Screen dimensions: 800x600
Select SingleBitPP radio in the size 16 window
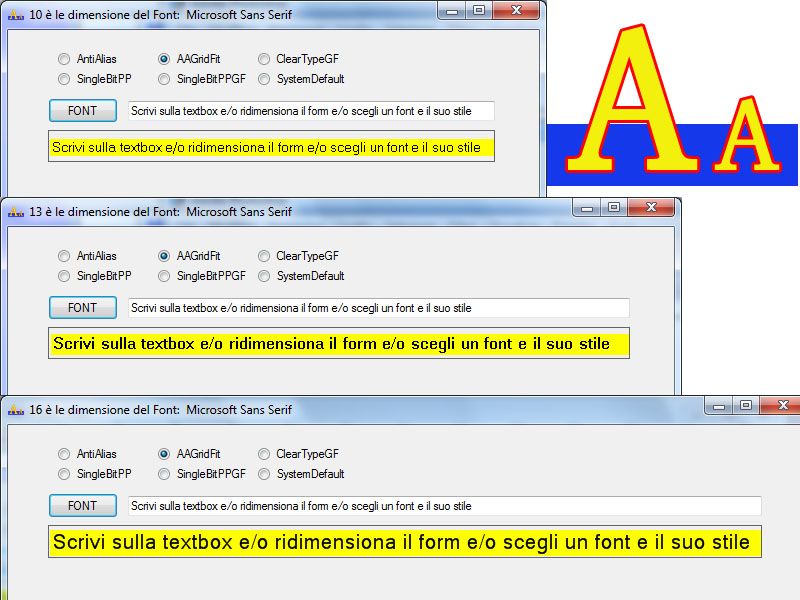pos(94,474)
